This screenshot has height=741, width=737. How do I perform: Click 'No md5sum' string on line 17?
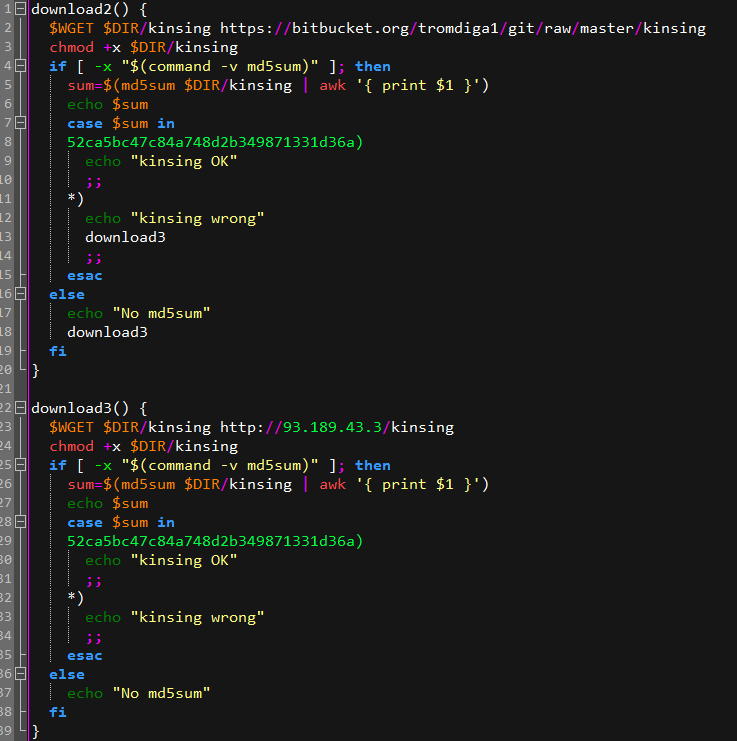tap(161, 313)
